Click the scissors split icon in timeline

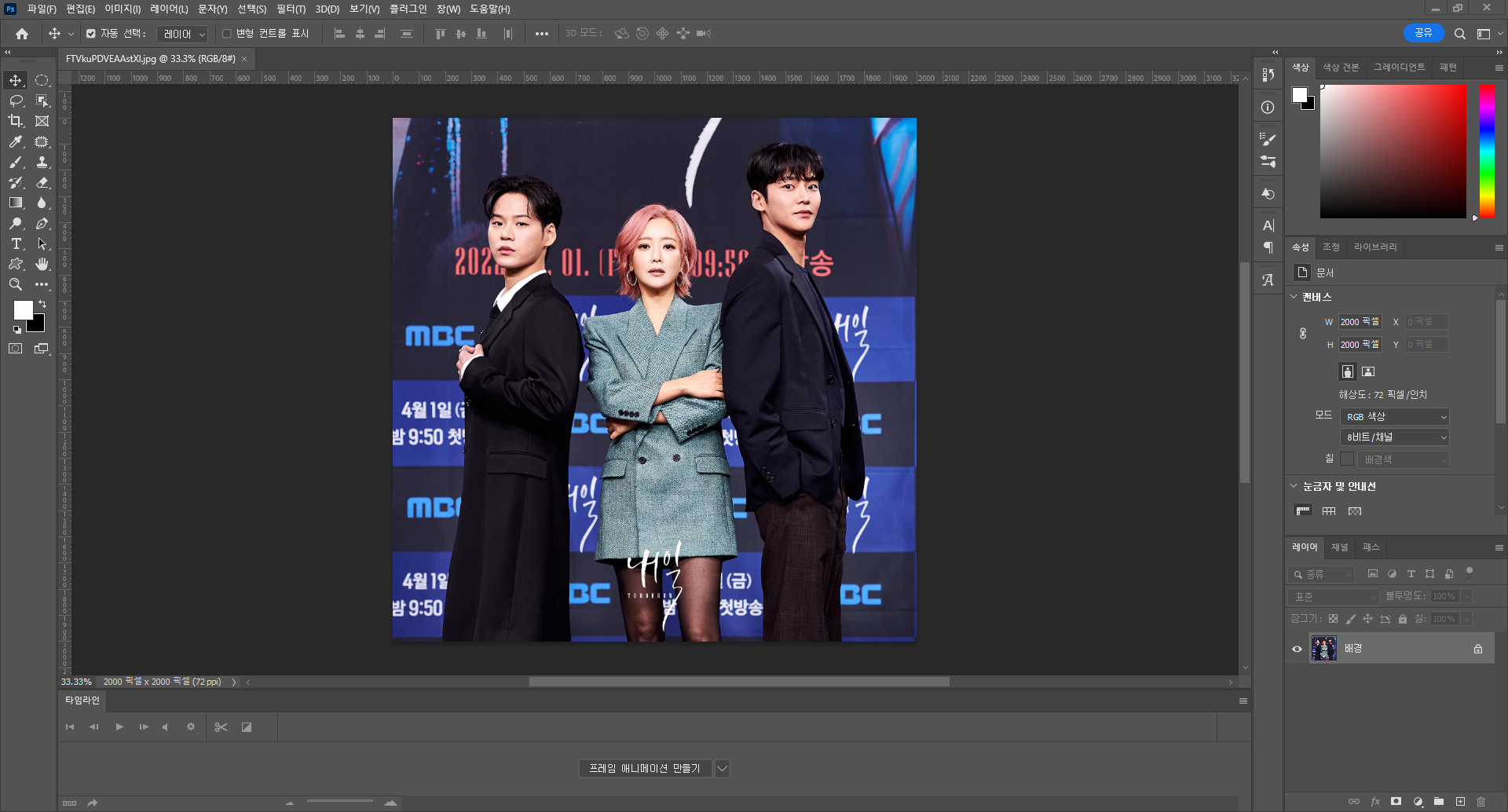(221, 727)
